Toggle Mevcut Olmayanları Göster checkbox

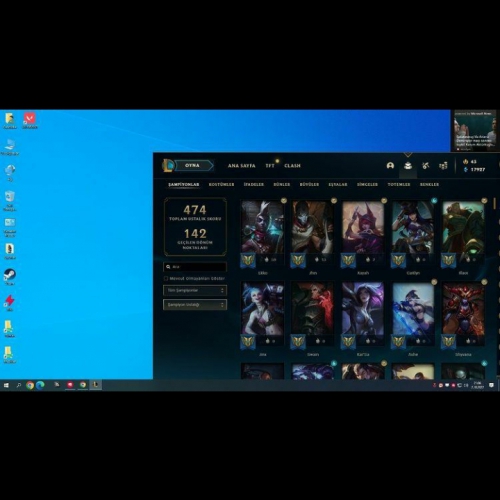[x=166, y=278]
